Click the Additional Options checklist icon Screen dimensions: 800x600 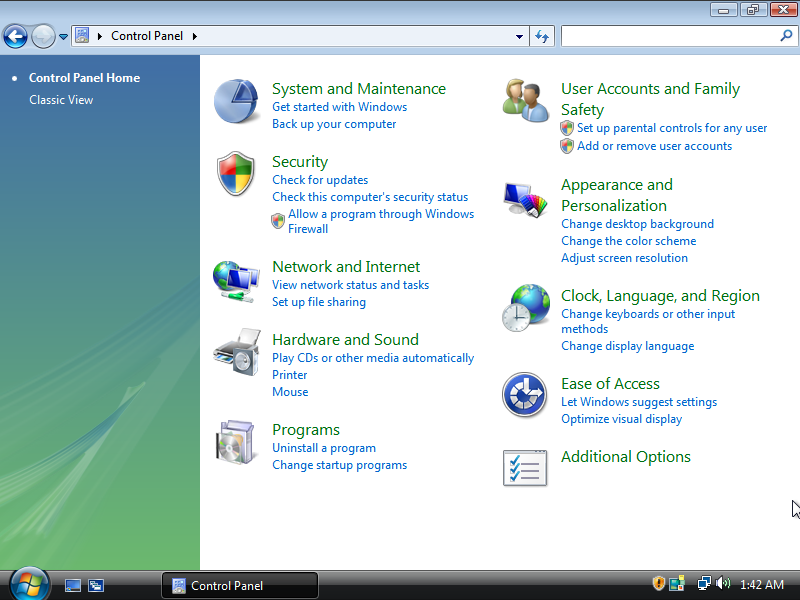coord(525,468)
